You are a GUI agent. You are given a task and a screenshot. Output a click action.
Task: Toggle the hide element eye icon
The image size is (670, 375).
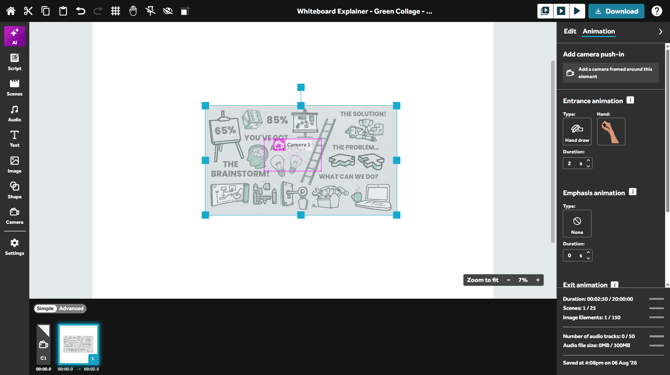168,11
